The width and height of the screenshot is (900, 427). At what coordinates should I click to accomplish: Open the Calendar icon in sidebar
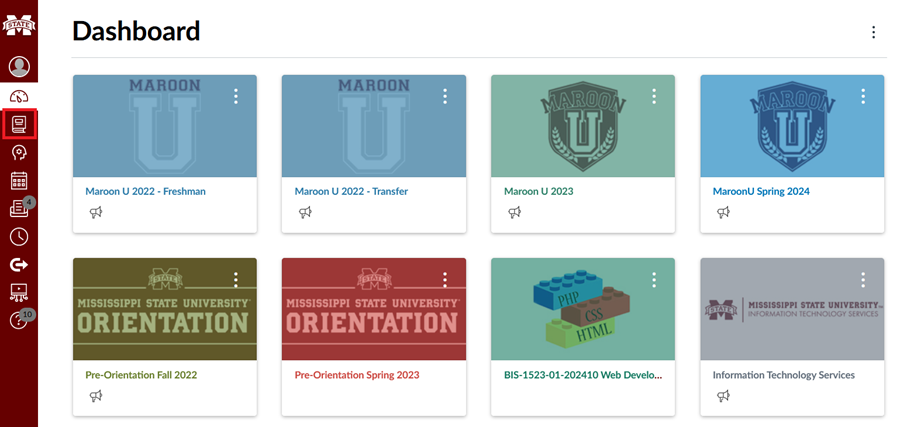19,181
